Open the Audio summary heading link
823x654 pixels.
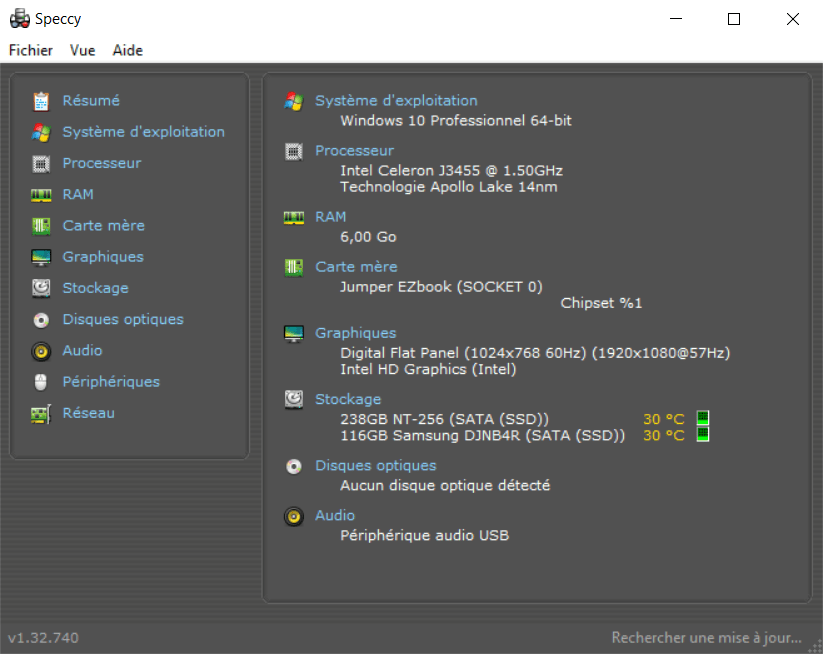[x=335, y=515]
